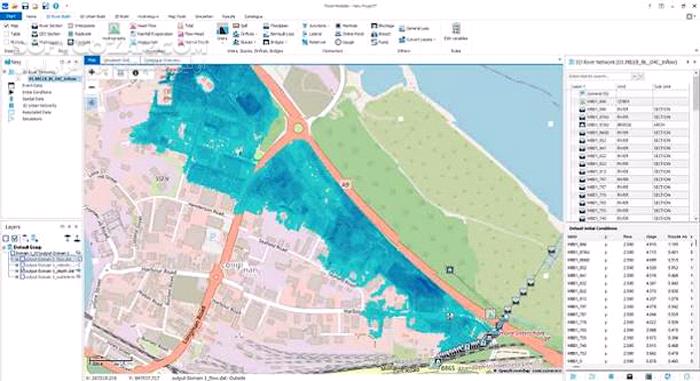The width and height of the screenshot is (700, 381).
Task: Add a Head Time boundary
Action: click(143, 26)
